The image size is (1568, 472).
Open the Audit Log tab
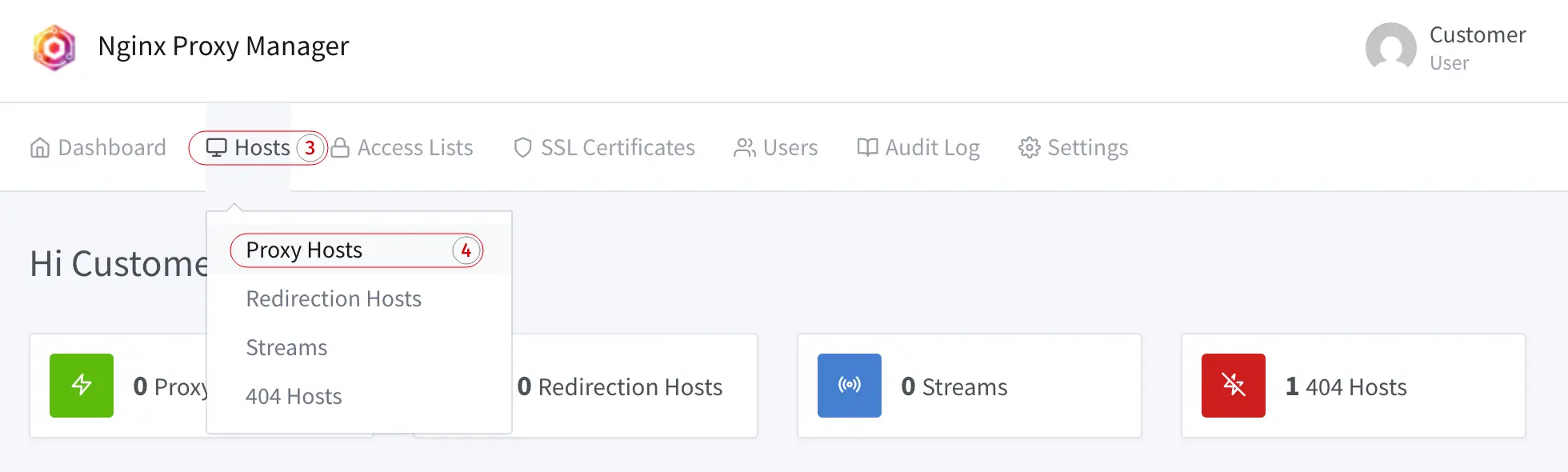(x=918, y=147)
